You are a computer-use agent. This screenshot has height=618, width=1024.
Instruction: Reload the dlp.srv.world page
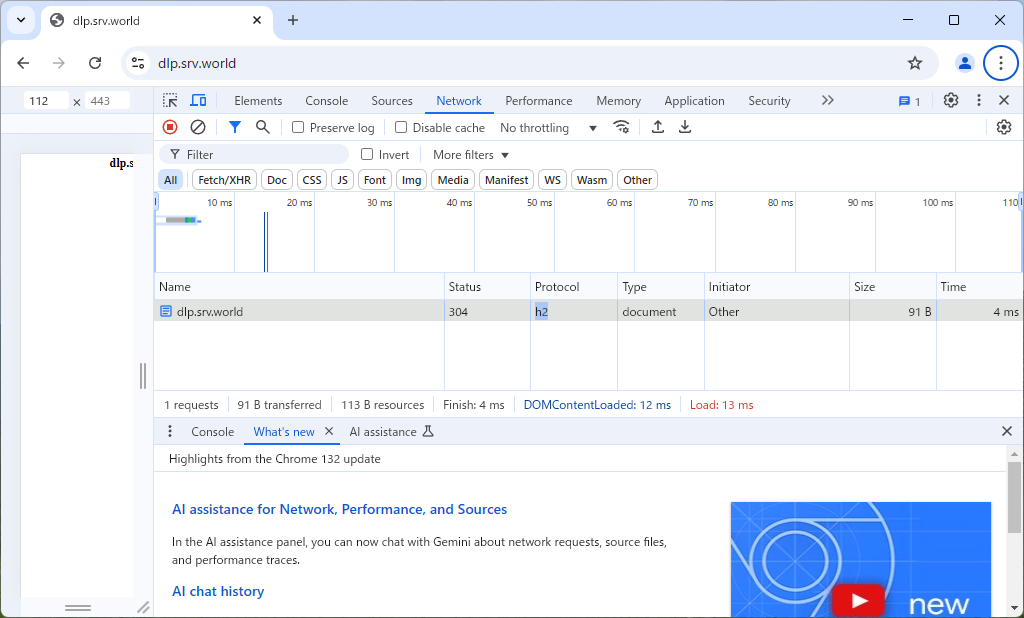pyautogui.click(x=95, y=63)
